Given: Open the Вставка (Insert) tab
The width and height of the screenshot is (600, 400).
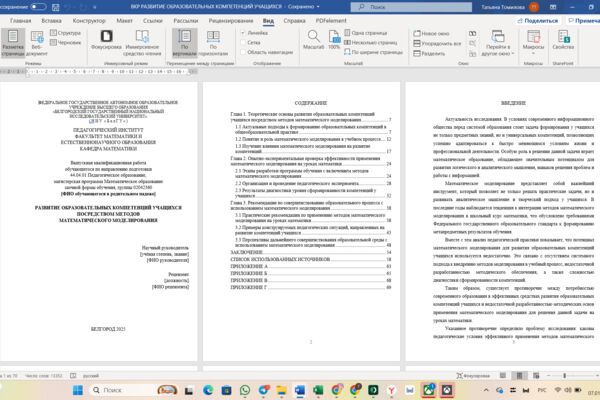Looking at the screenshot, I should 51,21.
